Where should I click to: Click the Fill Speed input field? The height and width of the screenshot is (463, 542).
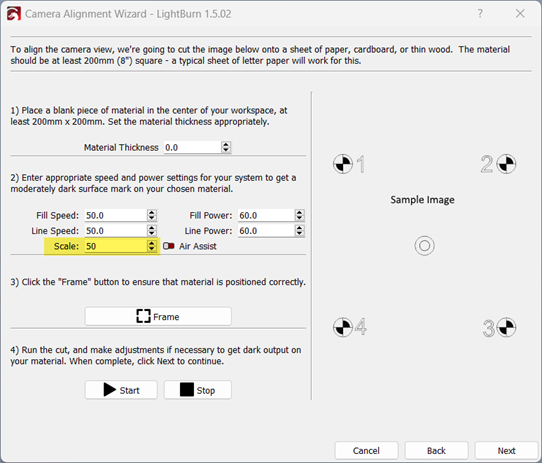116,215
